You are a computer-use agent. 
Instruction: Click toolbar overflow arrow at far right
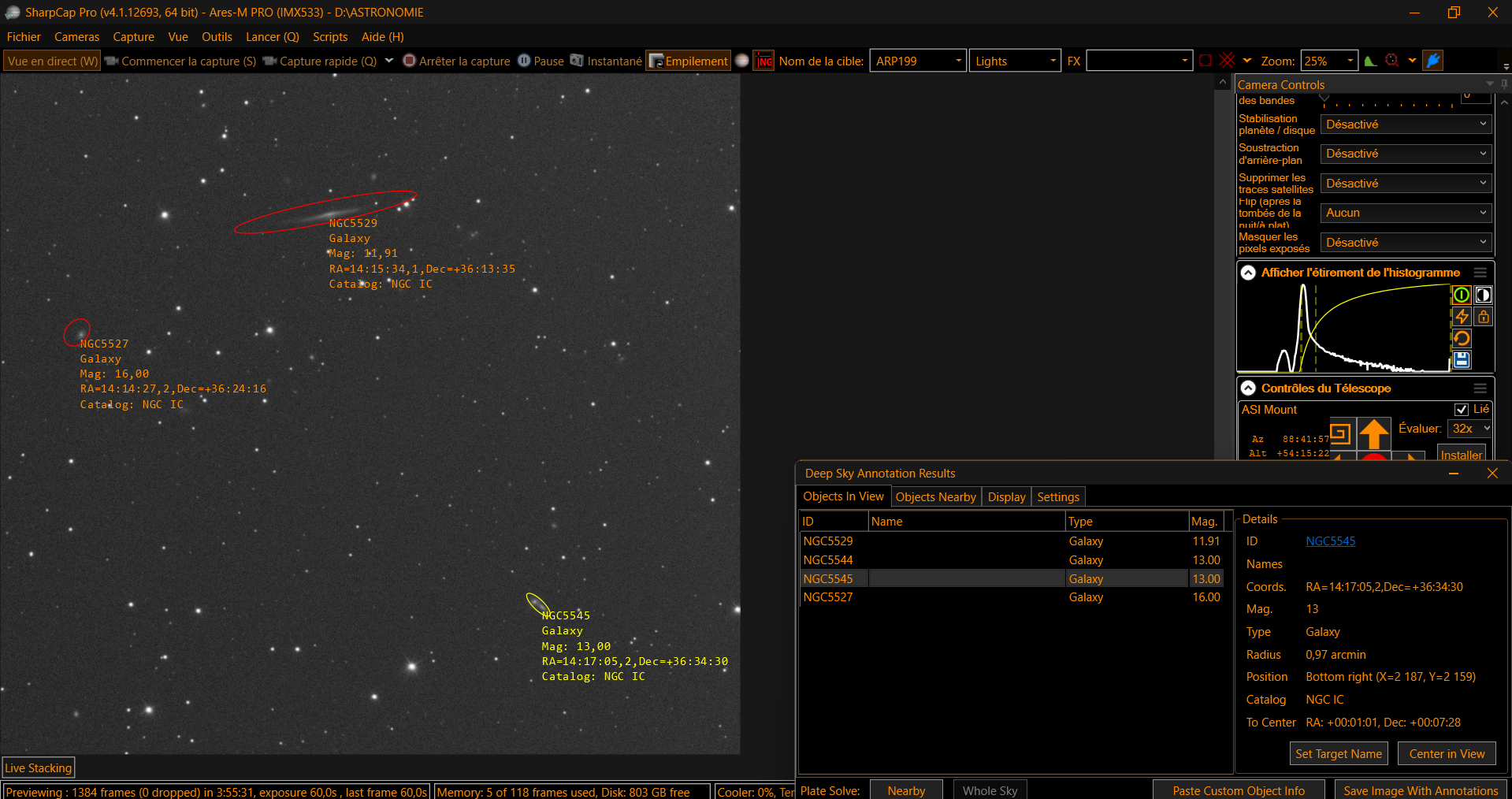pos(1506,66)
